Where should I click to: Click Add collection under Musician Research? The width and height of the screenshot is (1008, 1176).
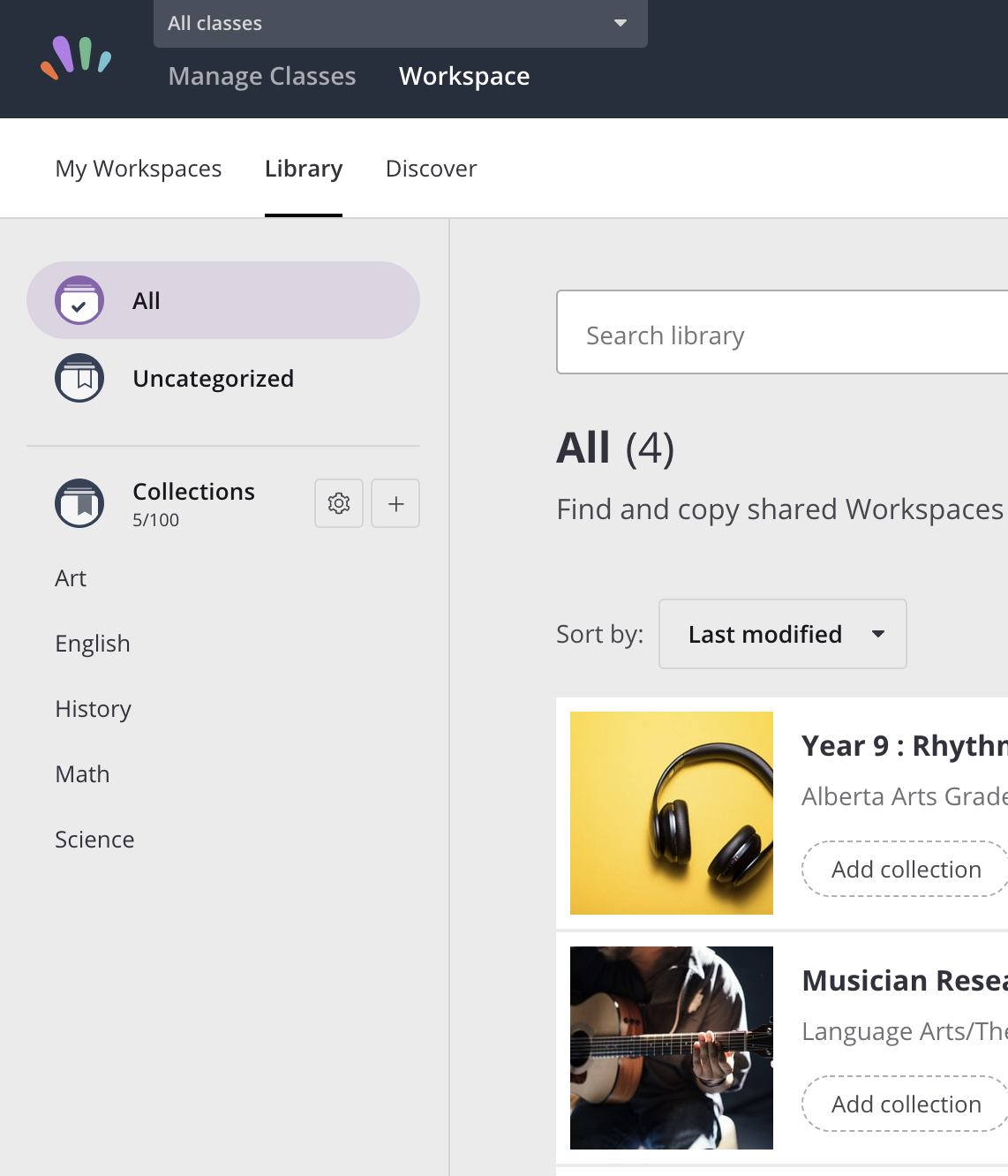pos(904,1104)
